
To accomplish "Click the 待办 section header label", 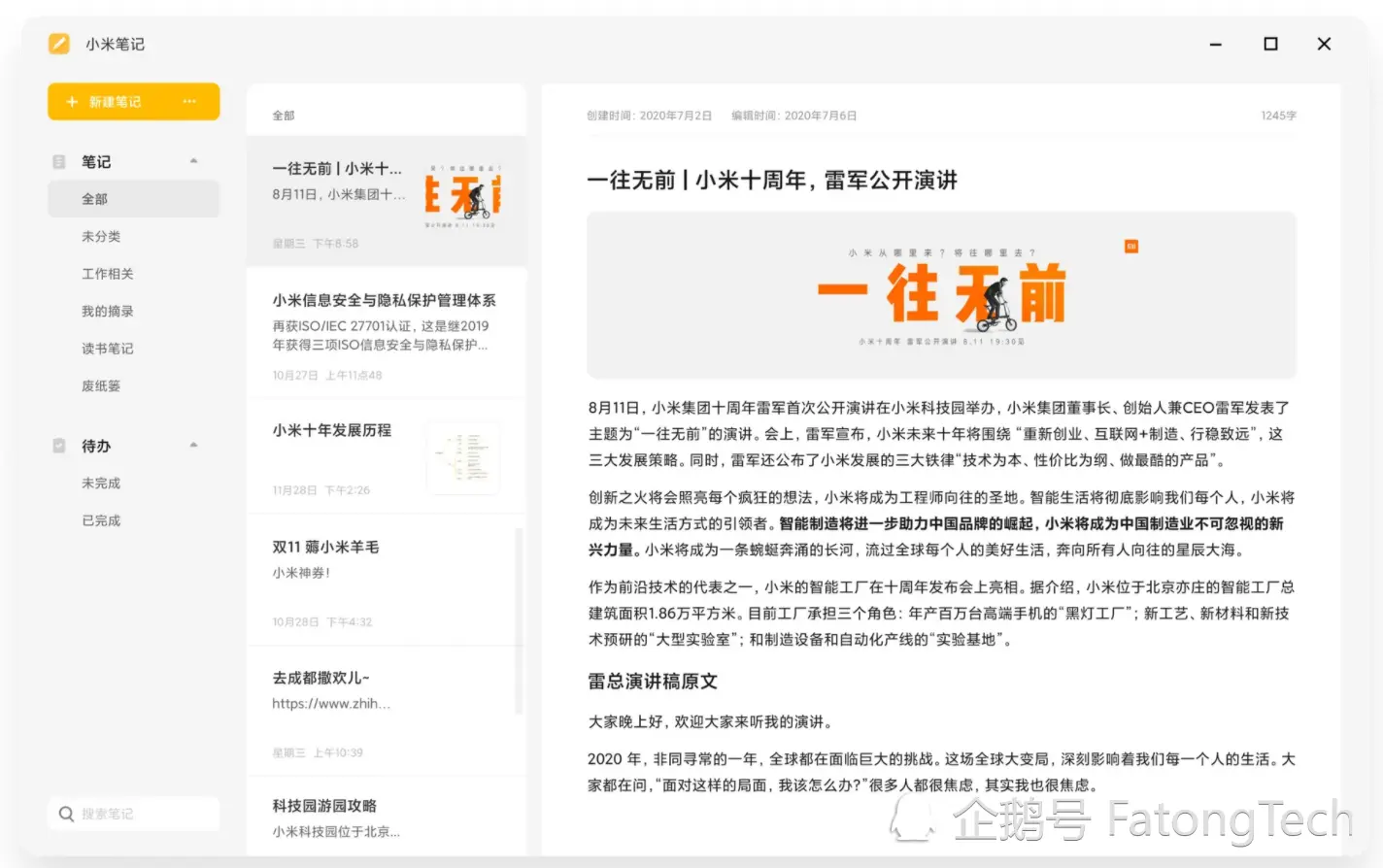I will tap(96, 446).
